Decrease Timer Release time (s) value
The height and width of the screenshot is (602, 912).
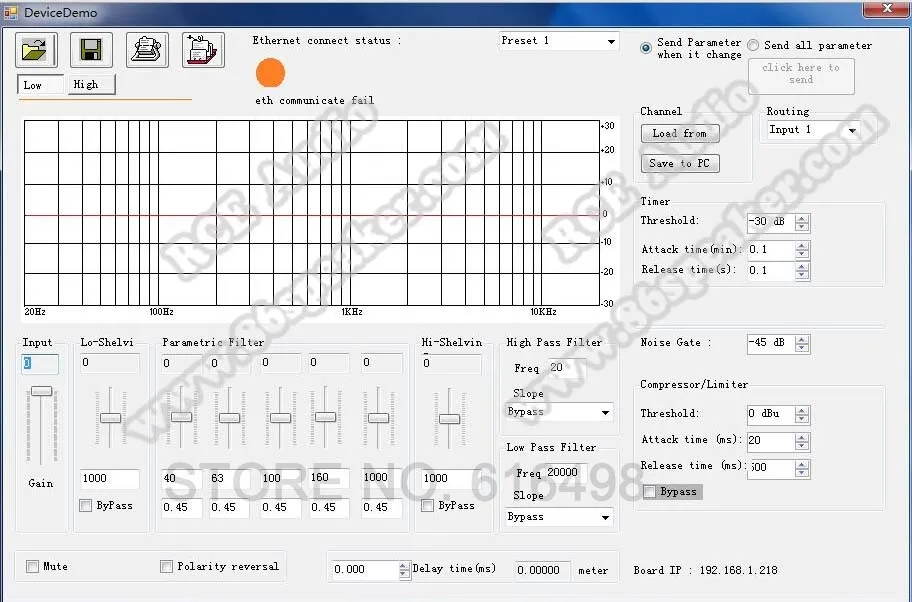coord(802,275)
